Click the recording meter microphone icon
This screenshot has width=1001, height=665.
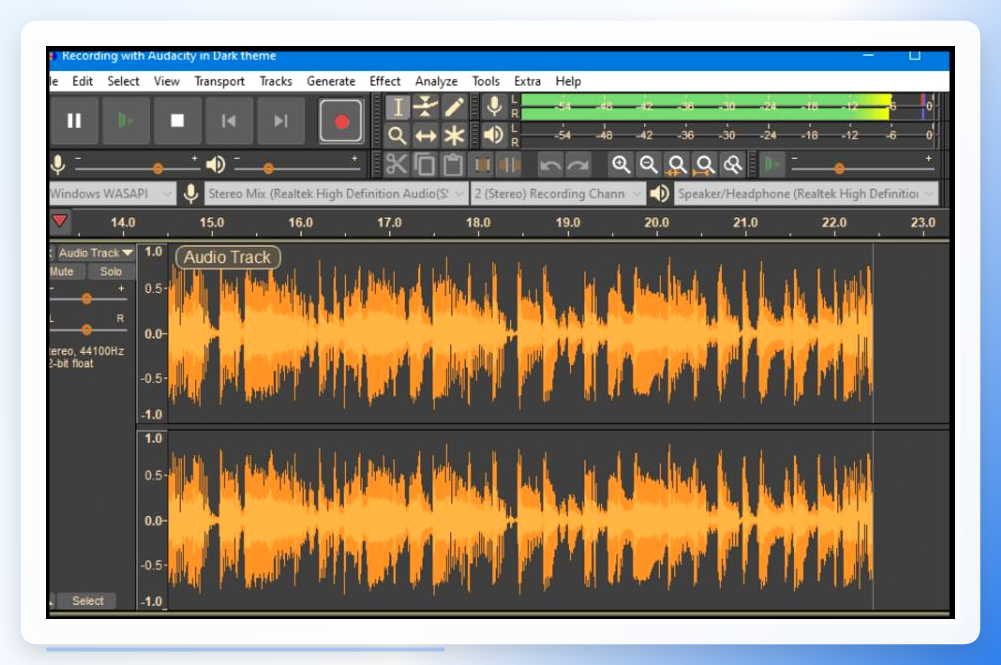click(x=494, y=107)
